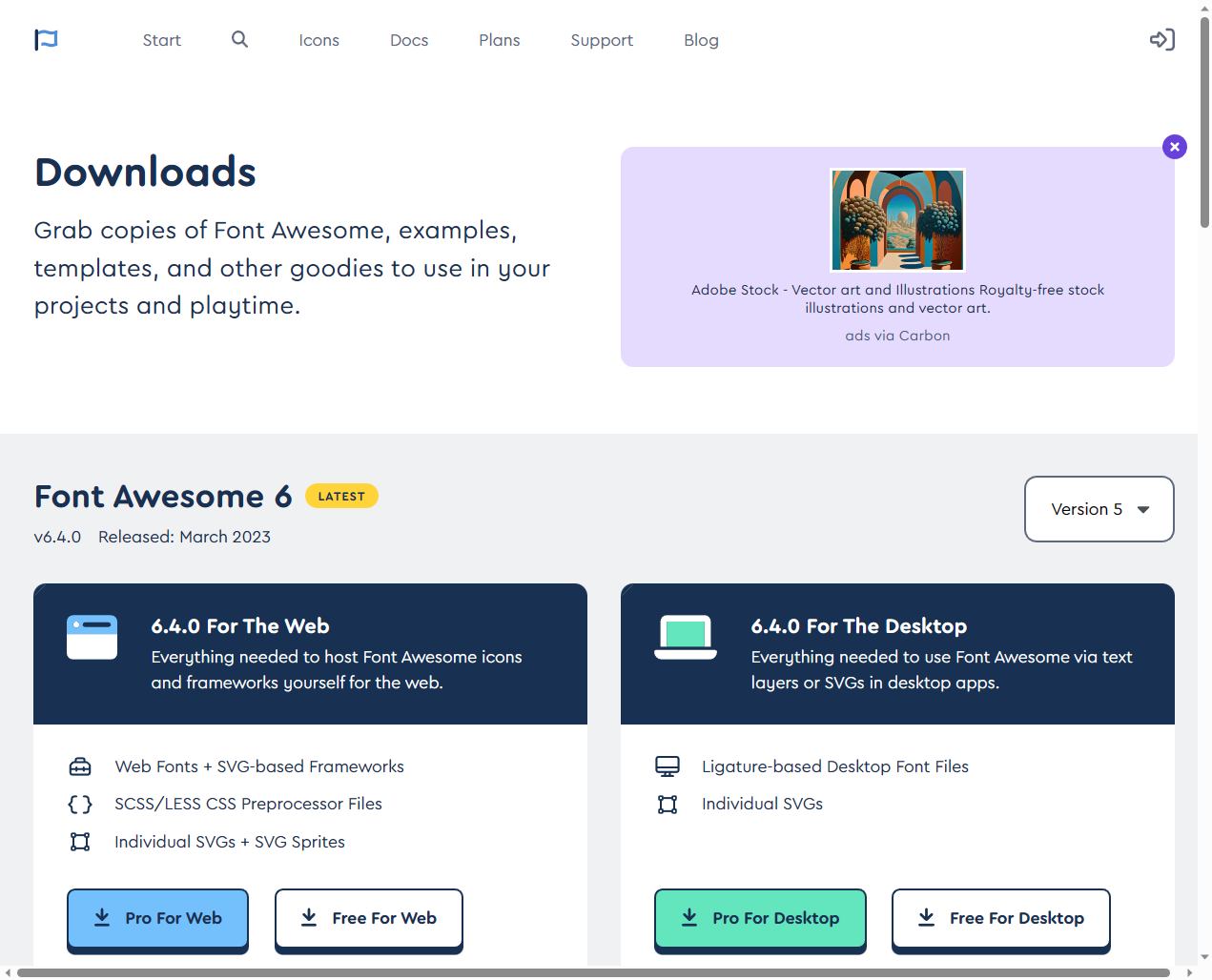Open the Plans nav item
Image resolution: width=1212 pixels, height=980 pixels.
point(500,40)
